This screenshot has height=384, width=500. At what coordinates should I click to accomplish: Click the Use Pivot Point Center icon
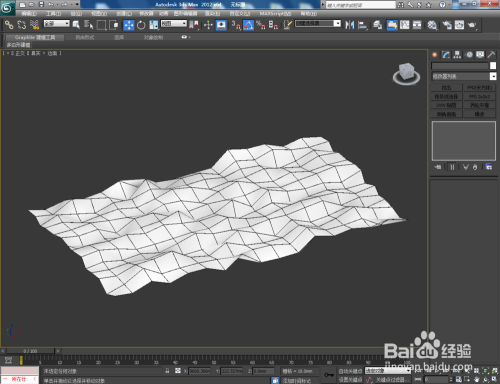tap(194, 25)
